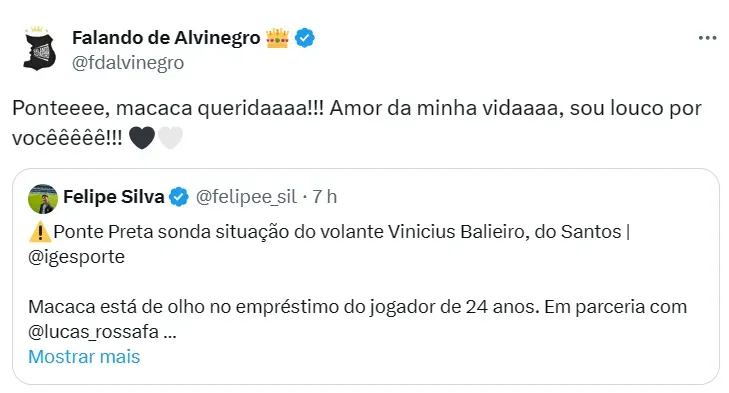Click the white heart emoji in the tweet
The height and width of the screenshot is (393, 729).
(x=171, y=138)
